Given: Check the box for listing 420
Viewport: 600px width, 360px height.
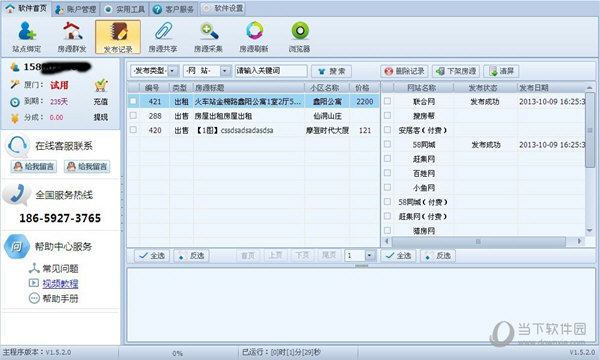Looking at the screenshot, I should [133, 130].
